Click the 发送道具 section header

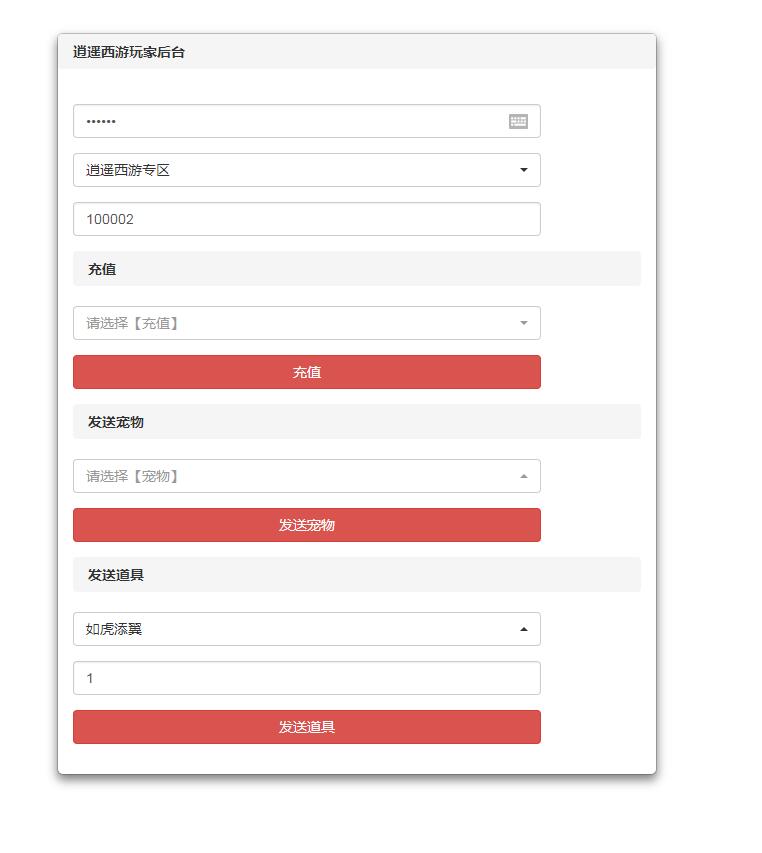pos(116,575)
